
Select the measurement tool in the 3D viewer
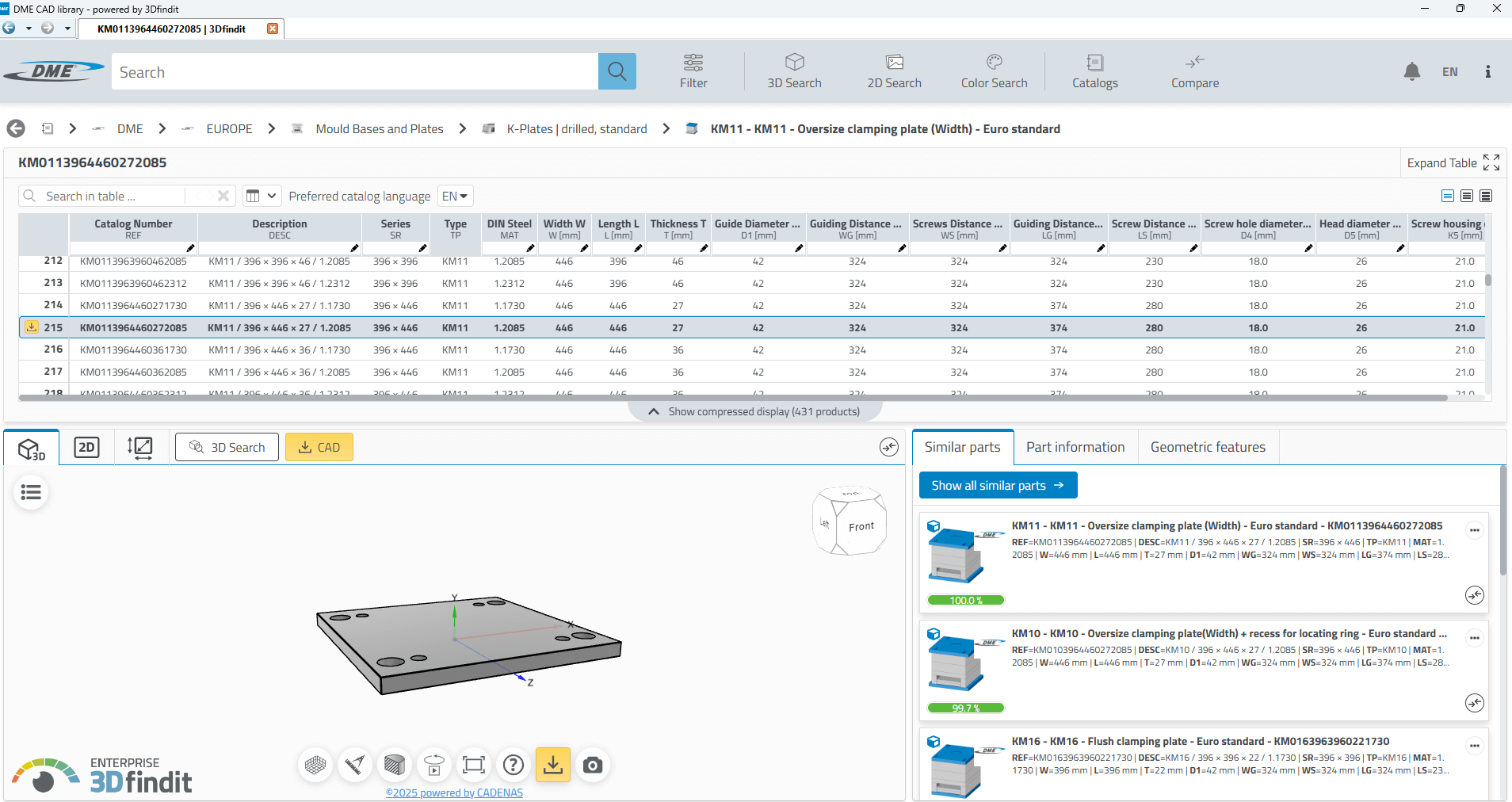point(355,765)
